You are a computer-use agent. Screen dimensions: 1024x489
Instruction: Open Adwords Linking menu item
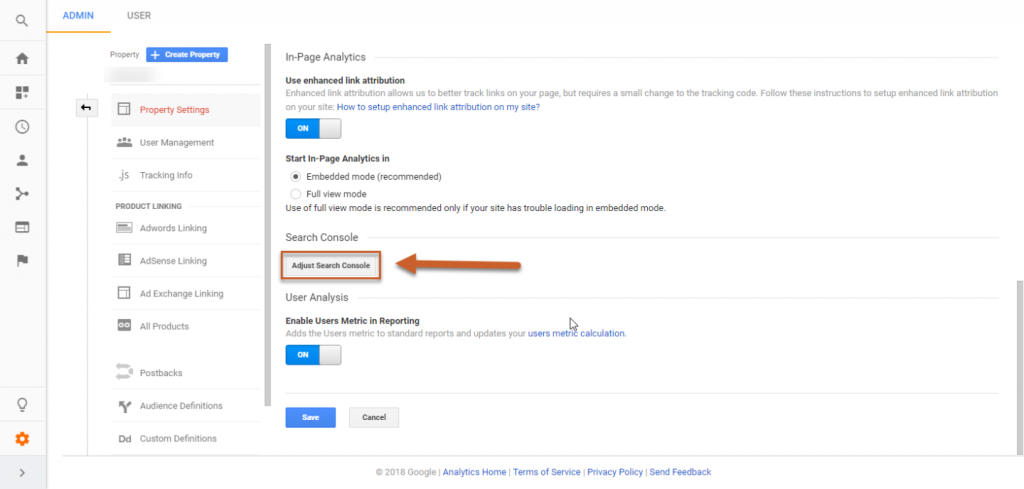tap(173, 228)
